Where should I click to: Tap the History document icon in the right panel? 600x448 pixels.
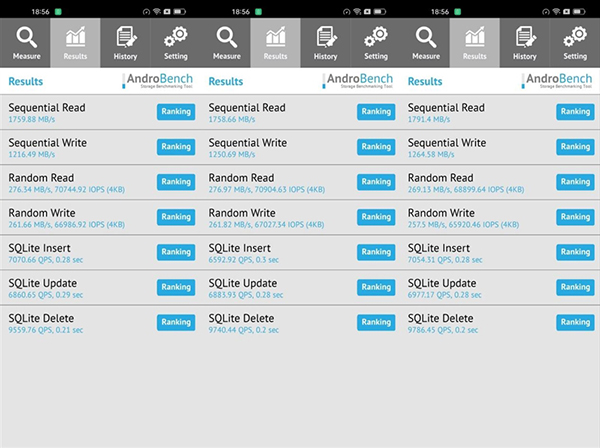pos(525,37)
